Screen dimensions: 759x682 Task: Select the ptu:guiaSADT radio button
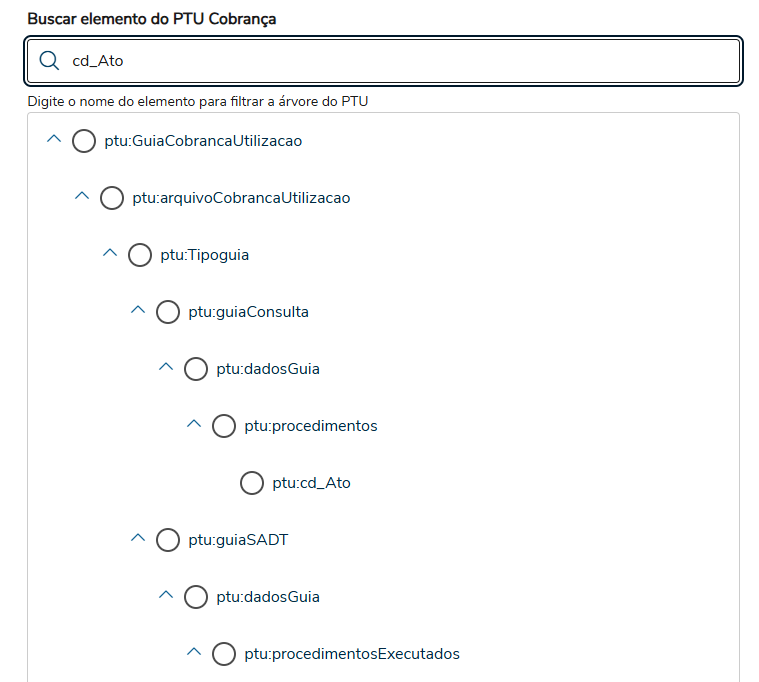(168, 540)
